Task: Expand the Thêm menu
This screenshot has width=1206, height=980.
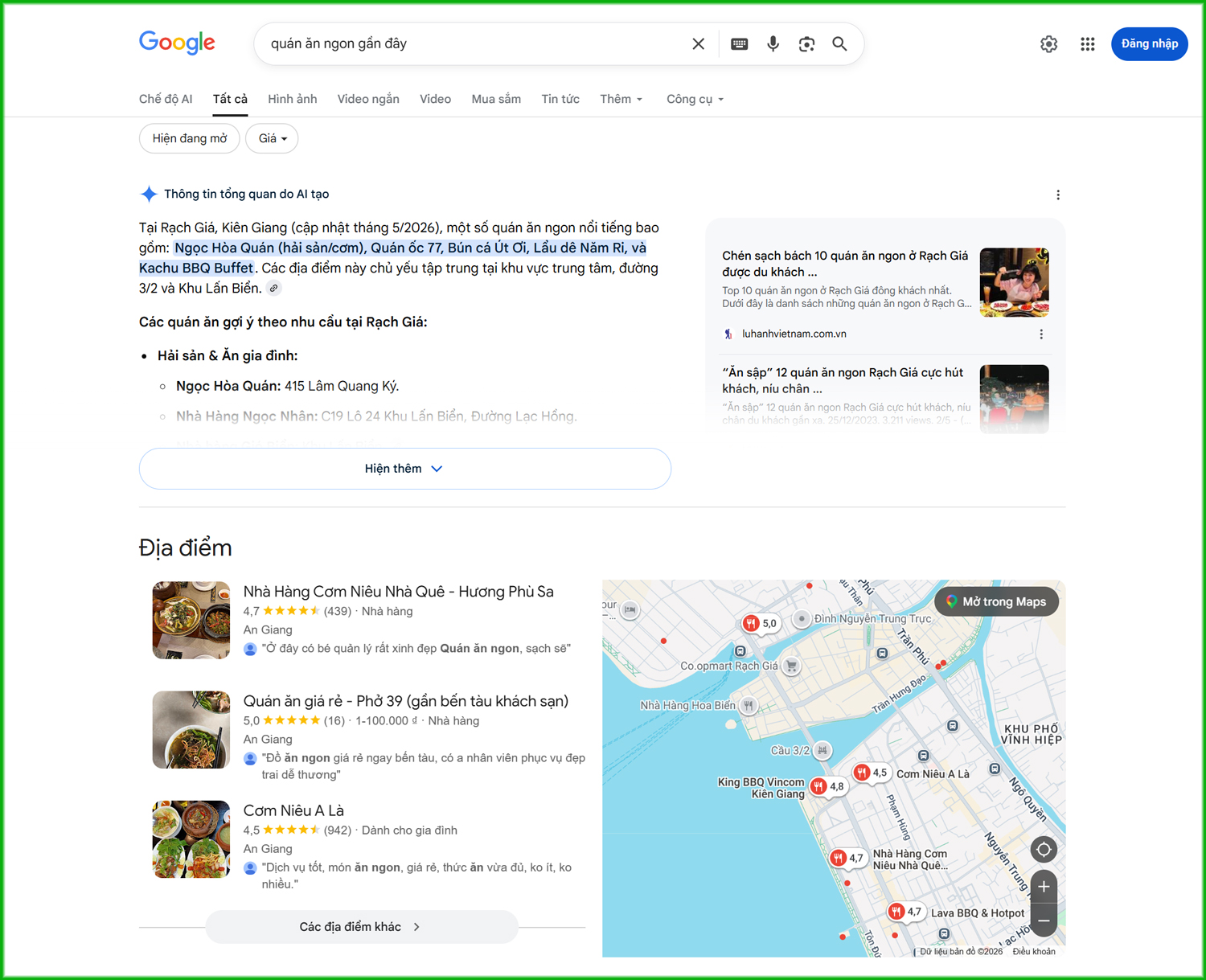Action: pyautogui.click(x=621, y=99)
